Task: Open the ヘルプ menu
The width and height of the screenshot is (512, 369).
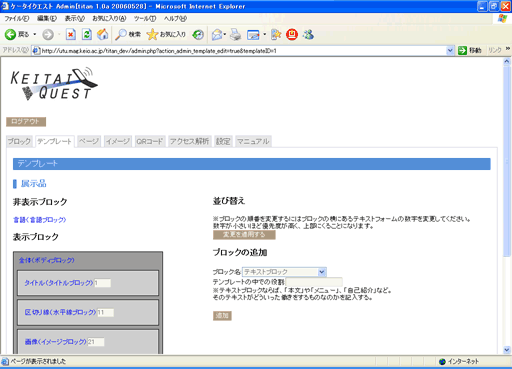Action: point(175,18)
